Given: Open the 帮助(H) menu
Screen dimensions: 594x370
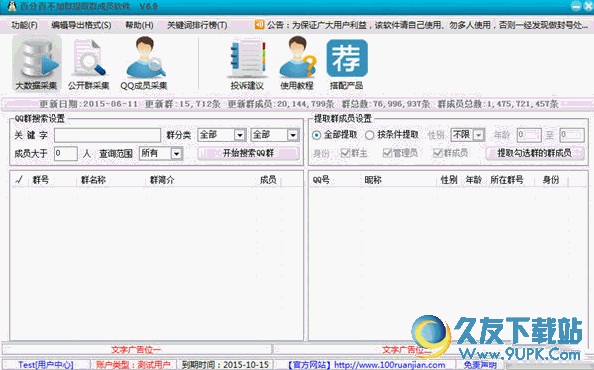Looking at the screenshot, I should pos(139,25).
